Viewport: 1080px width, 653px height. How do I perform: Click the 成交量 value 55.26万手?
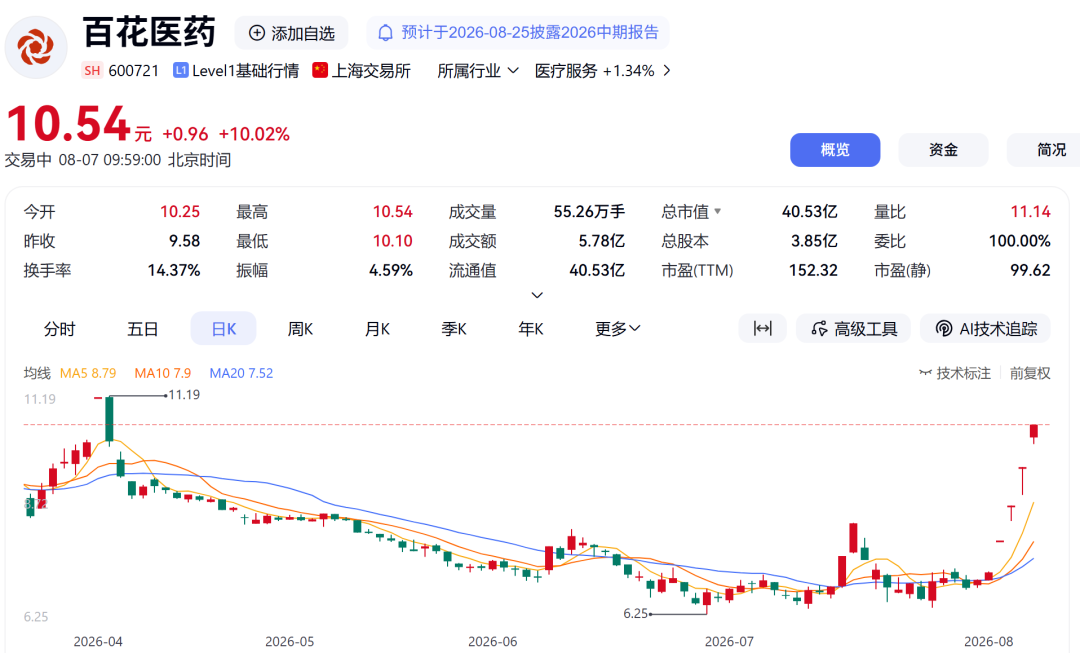589,211
